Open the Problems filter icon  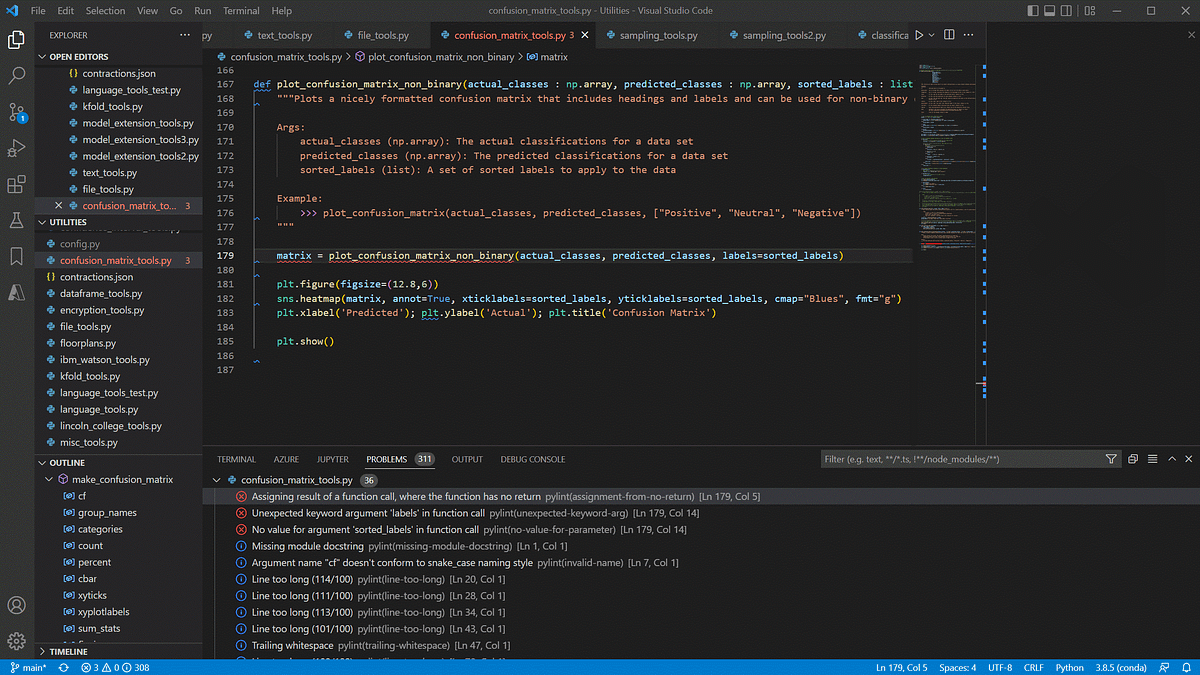(x=1110, y=459)
